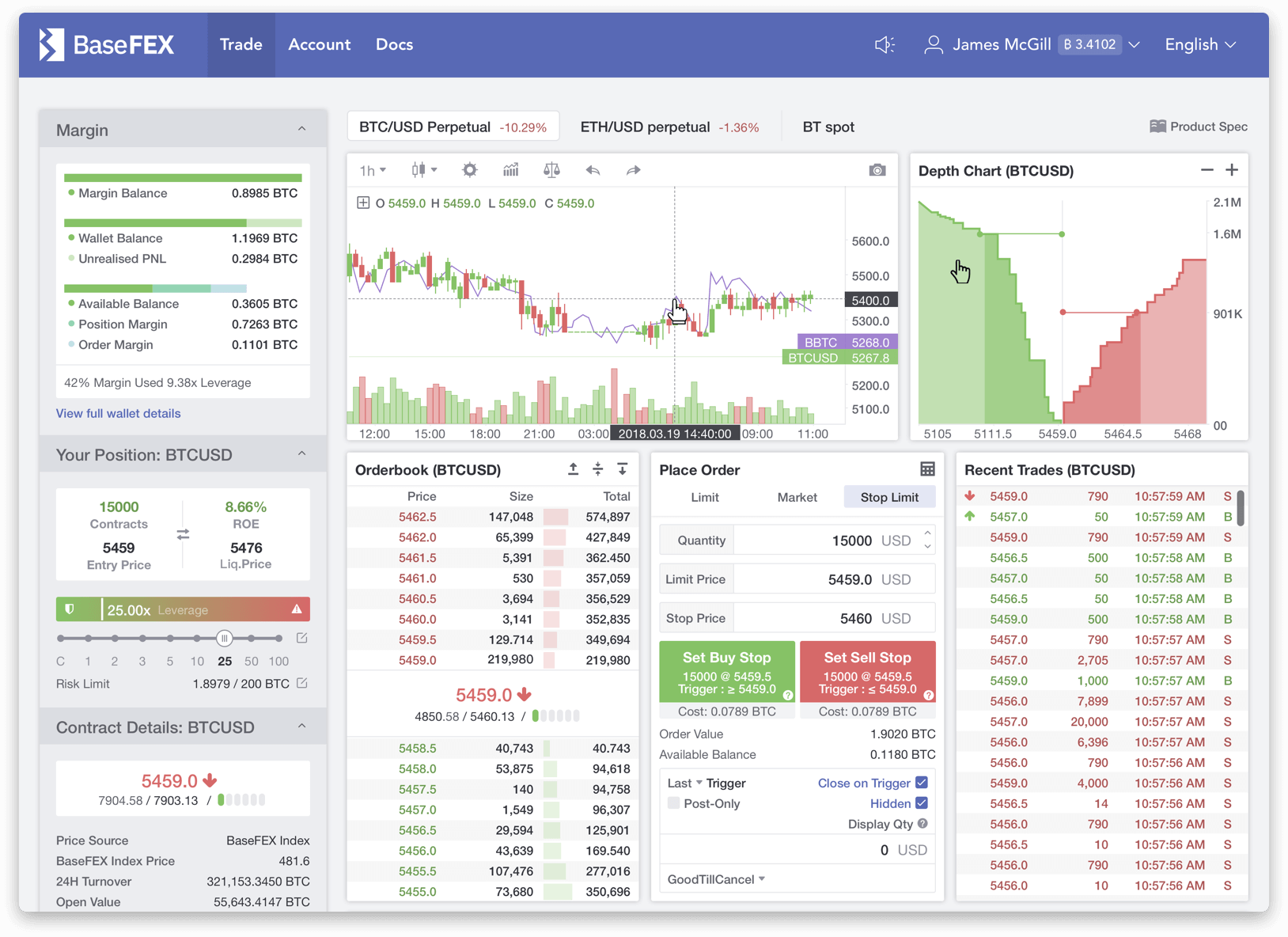1288x937 pixels.
Task: Click the Product Spec book icon
Action: pos(1157,127)
